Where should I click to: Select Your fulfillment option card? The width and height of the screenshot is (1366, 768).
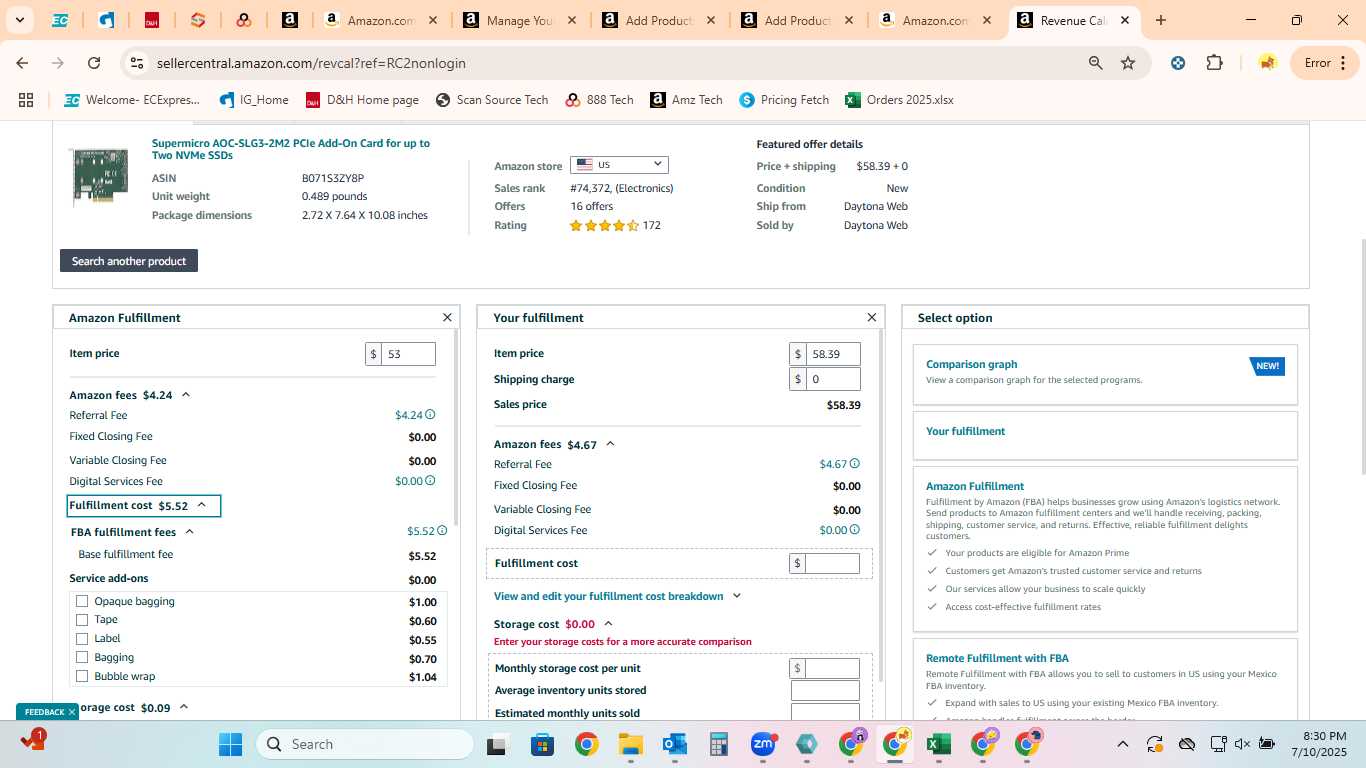(x=1105, y=435)
